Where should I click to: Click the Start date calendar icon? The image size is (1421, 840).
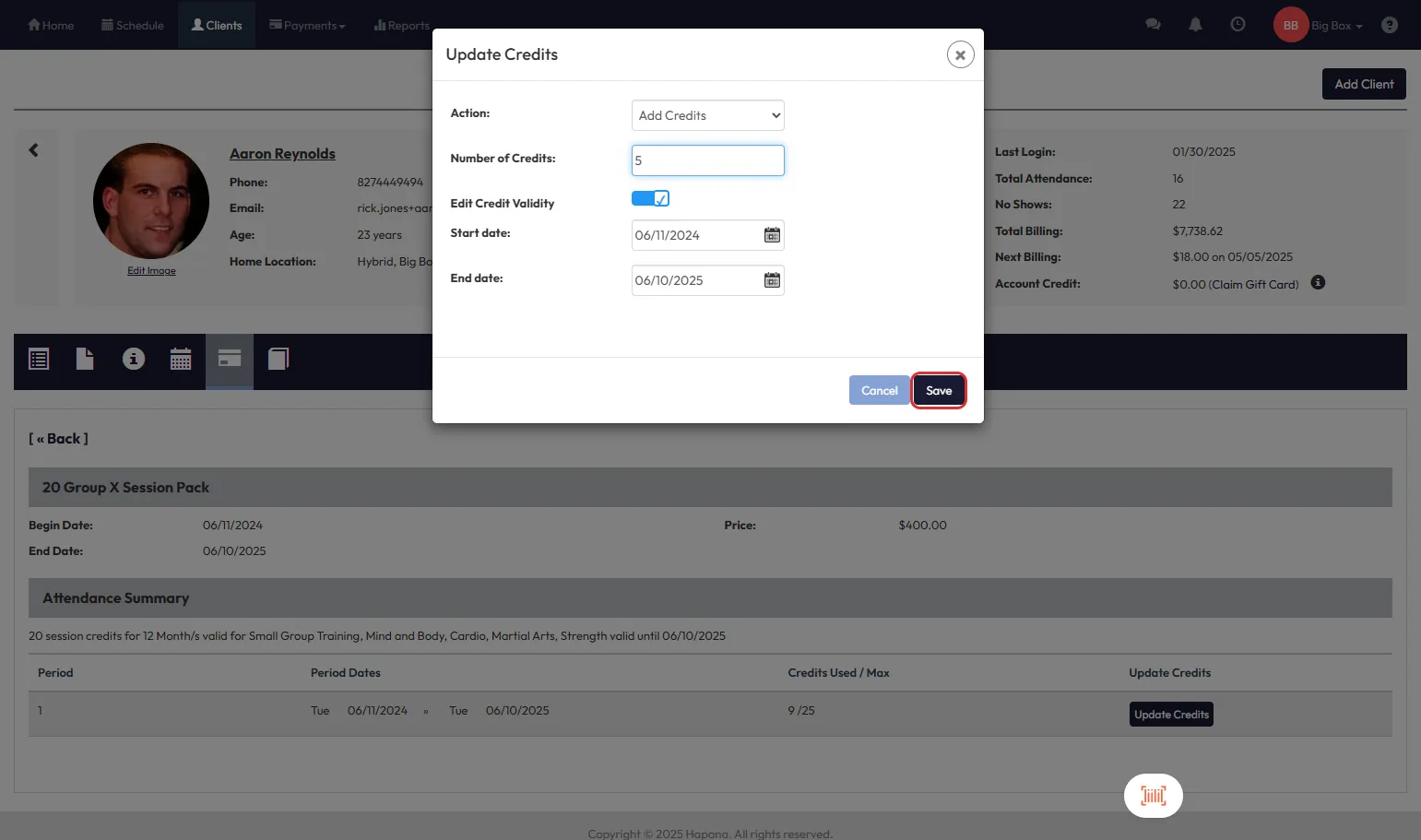click(x=772, y=235)
